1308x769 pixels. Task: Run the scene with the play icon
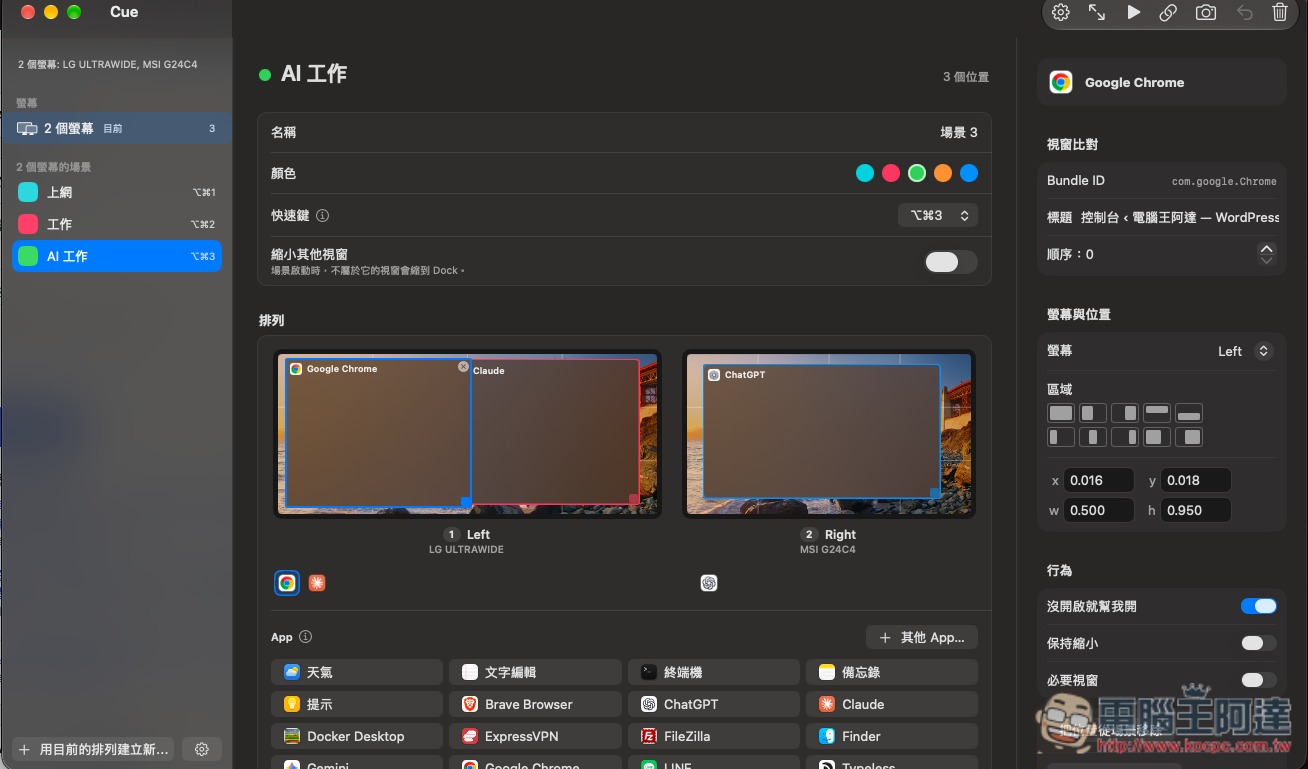pos(1133,13)
